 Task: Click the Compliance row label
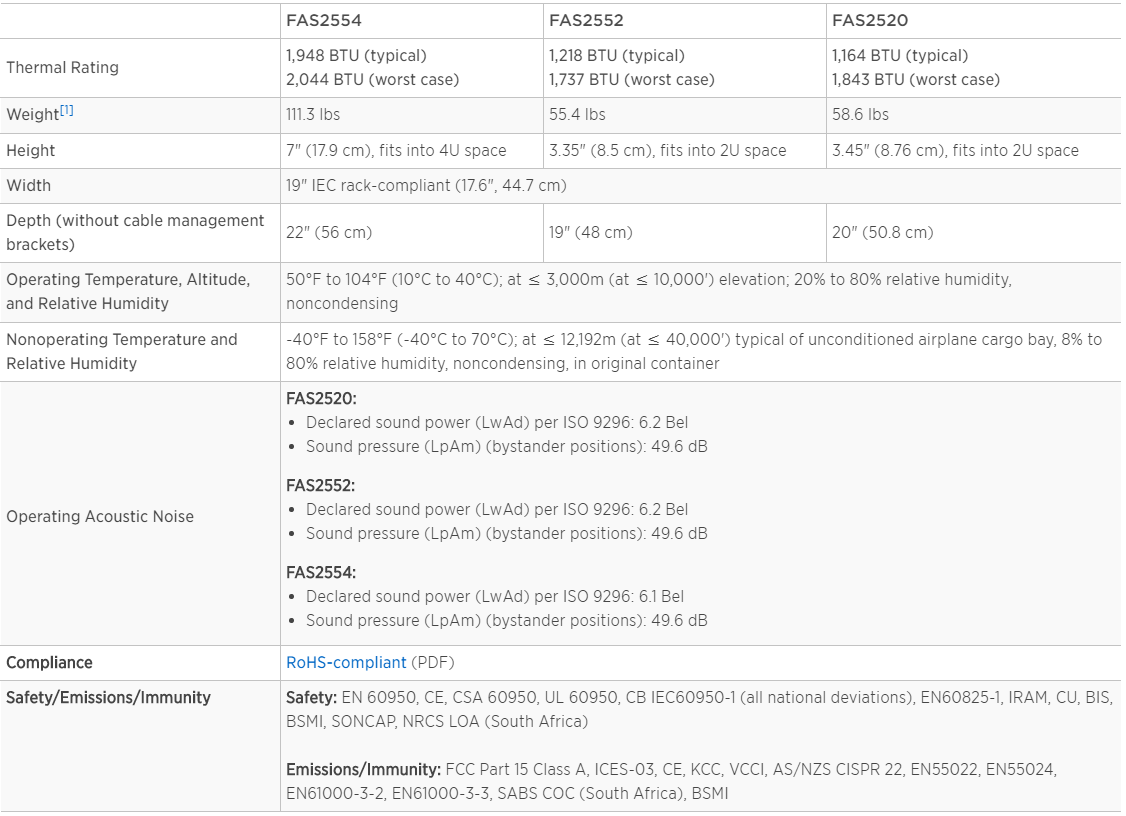[49, 662]
